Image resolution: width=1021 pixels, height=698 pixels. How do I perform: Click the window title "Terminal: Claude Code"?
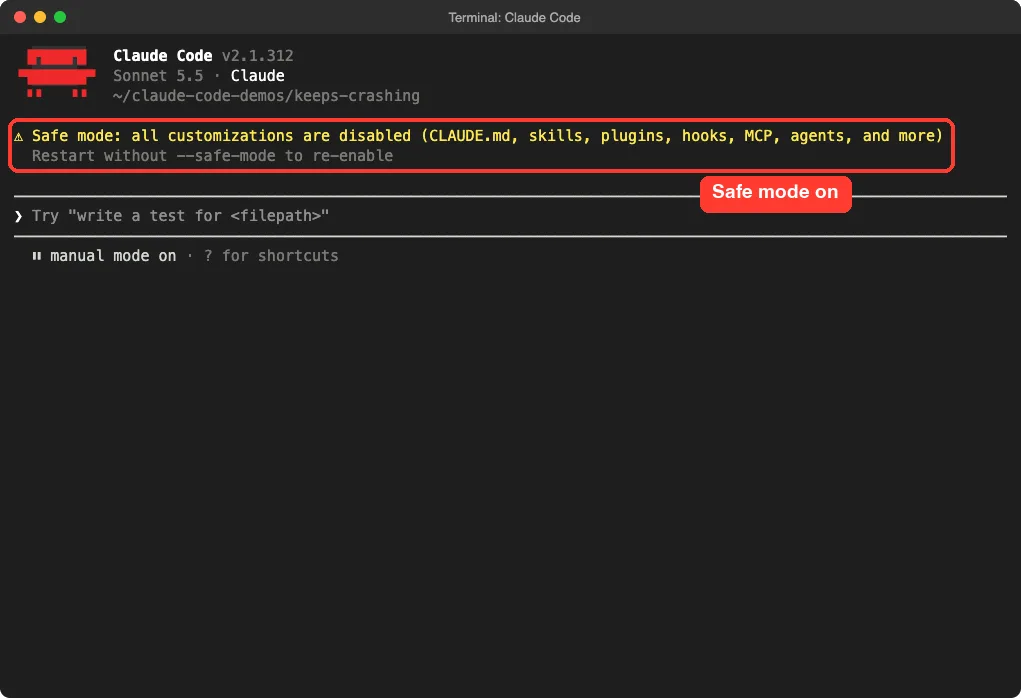click(514, 18)
